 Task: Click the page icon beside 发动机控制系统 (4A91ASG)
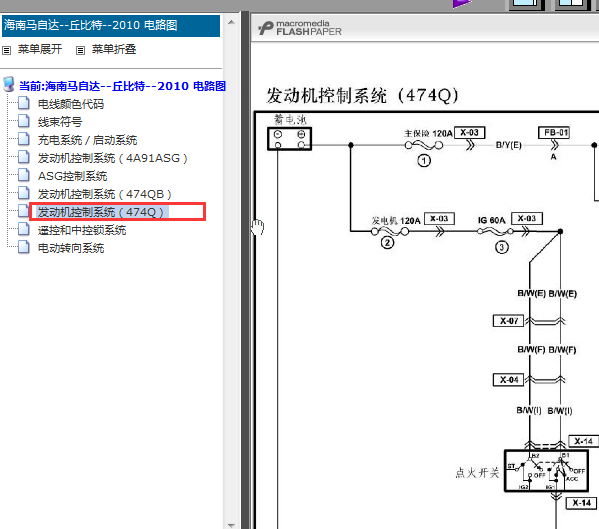pos(24,157)
